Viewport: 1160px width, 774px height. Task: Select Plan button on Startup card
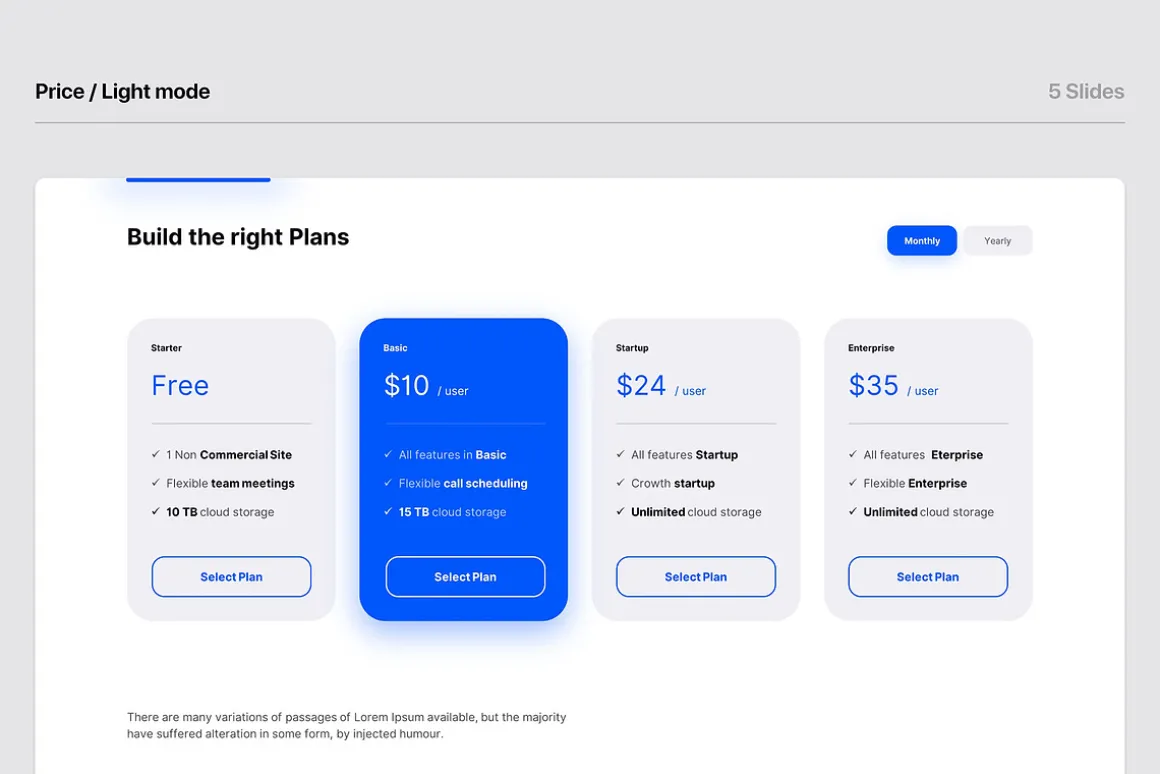coord(696,576)
